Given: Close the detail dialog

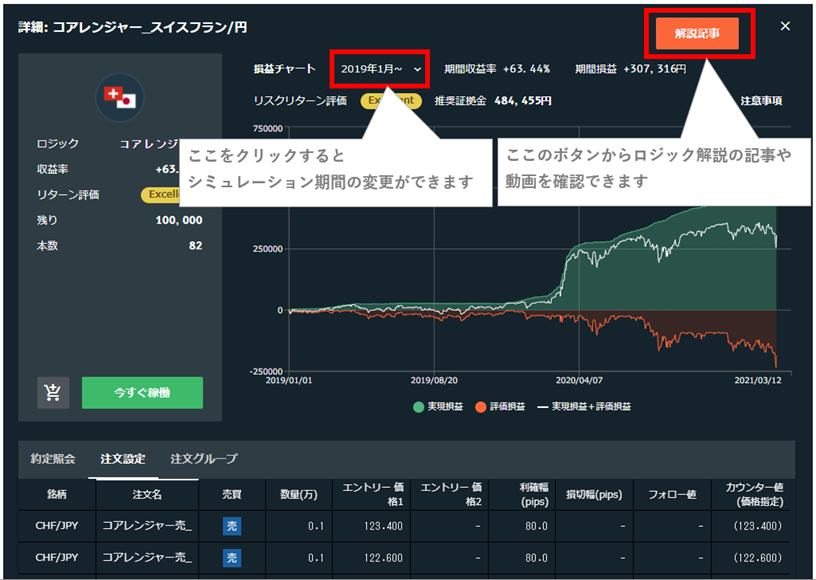Looking at the screenshot, I should tap(785, 26).
